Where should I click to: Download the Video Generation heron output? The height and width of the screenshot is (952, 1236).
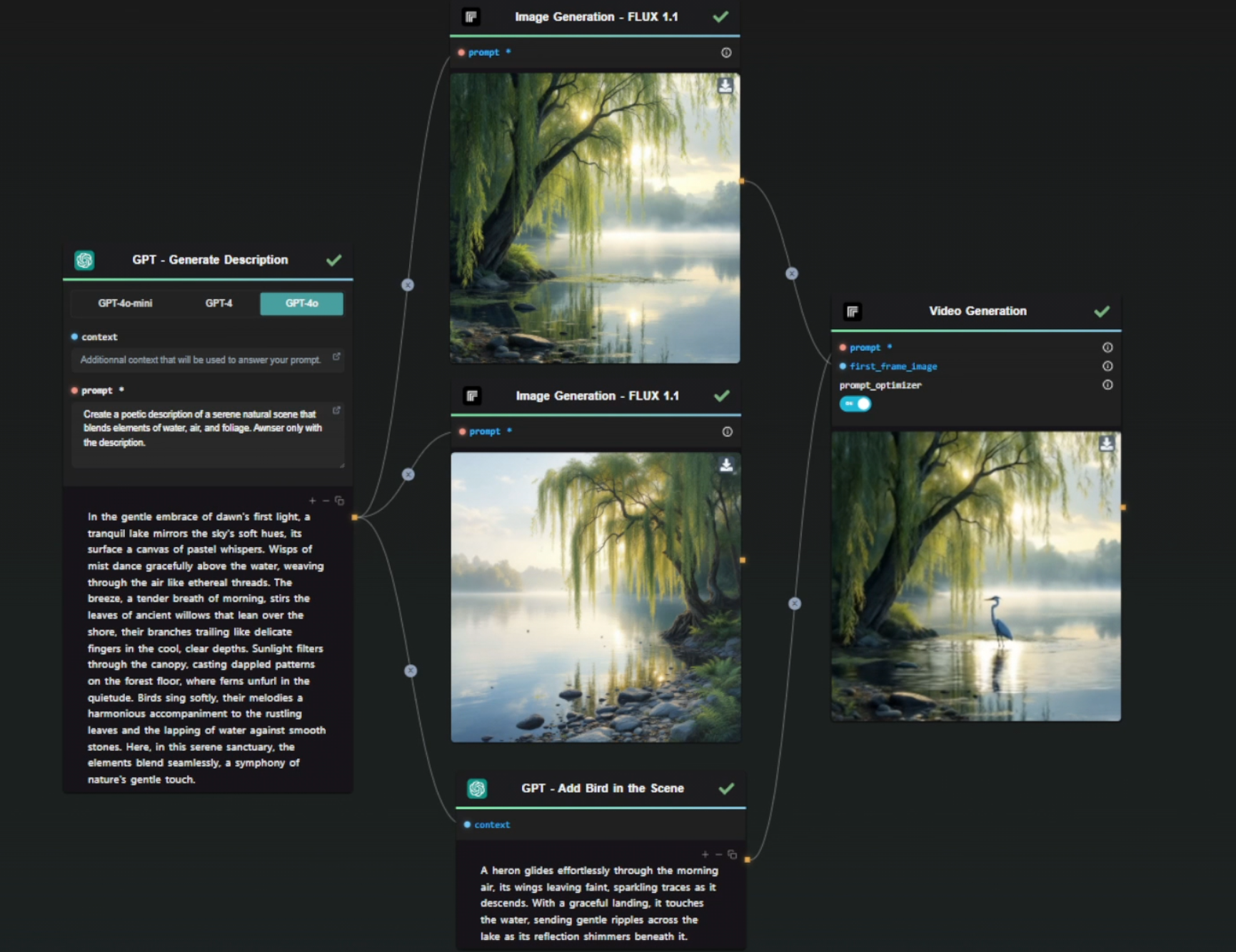tap(1106, 444)
